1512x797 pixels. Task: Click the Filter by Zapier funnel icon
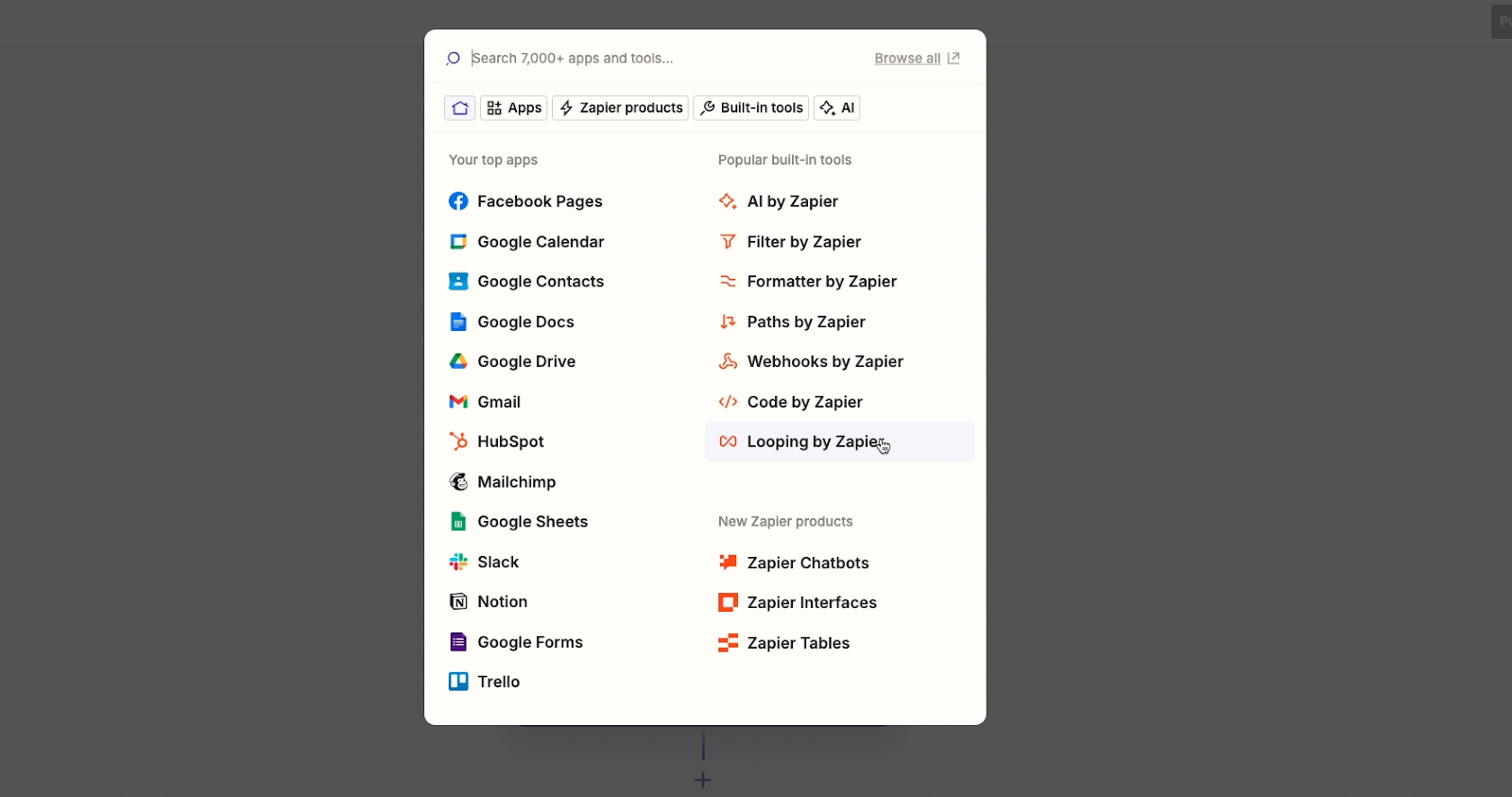(x=728, y=242)
